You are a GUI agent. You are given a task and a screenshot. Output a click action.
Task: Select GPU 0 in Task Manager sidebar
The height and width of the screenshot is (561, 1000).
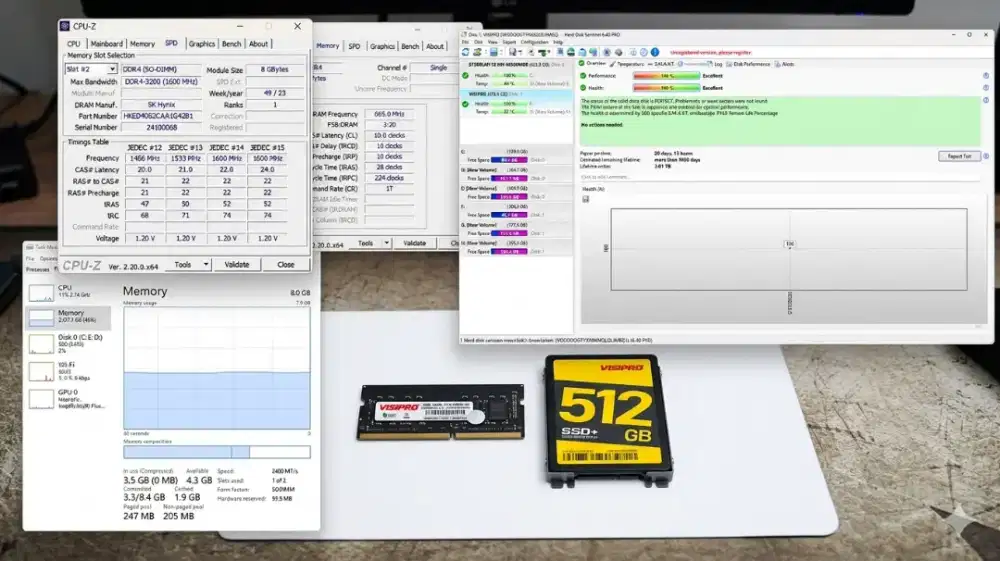[x=68, y=399]
